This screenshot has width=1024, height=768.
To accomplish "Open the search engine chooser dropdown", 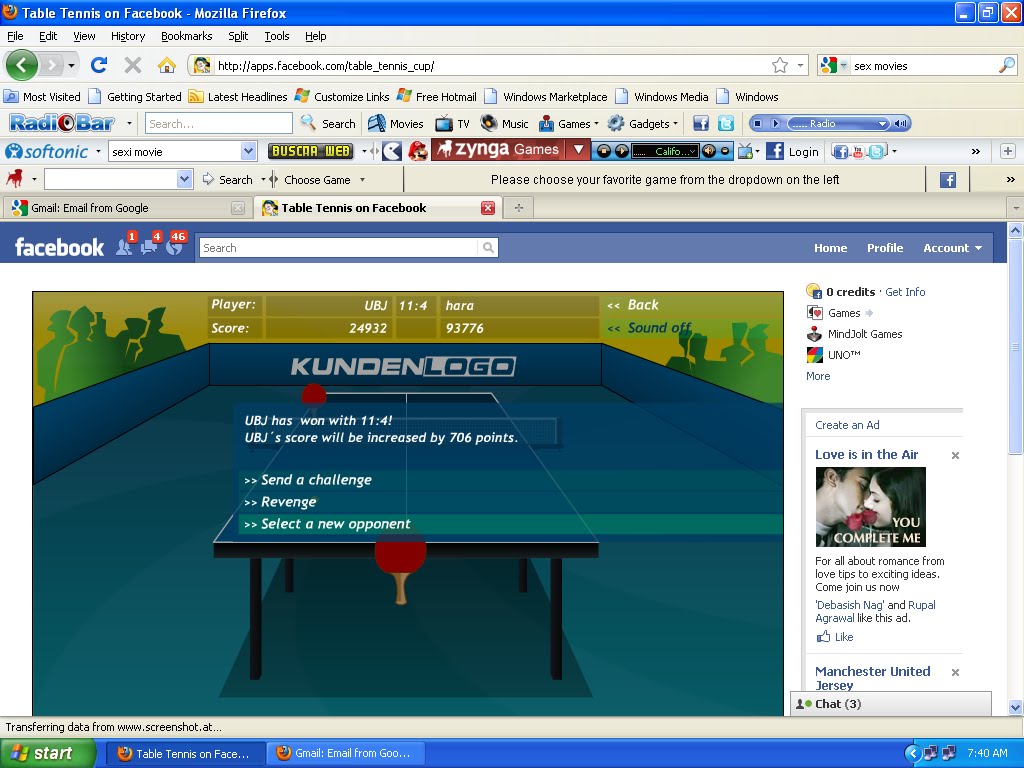I will click(843, 65).
